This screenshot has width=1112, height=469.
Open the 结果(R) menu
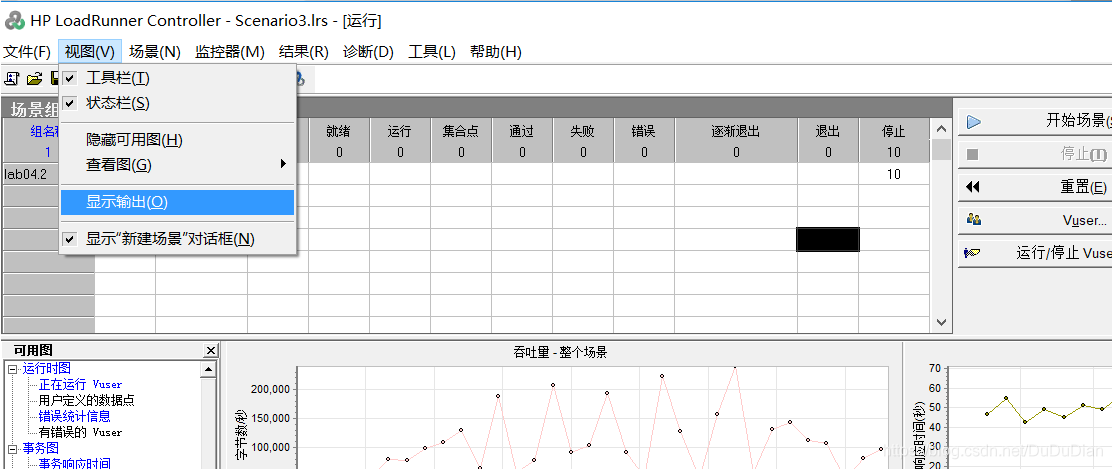(304, 52)
